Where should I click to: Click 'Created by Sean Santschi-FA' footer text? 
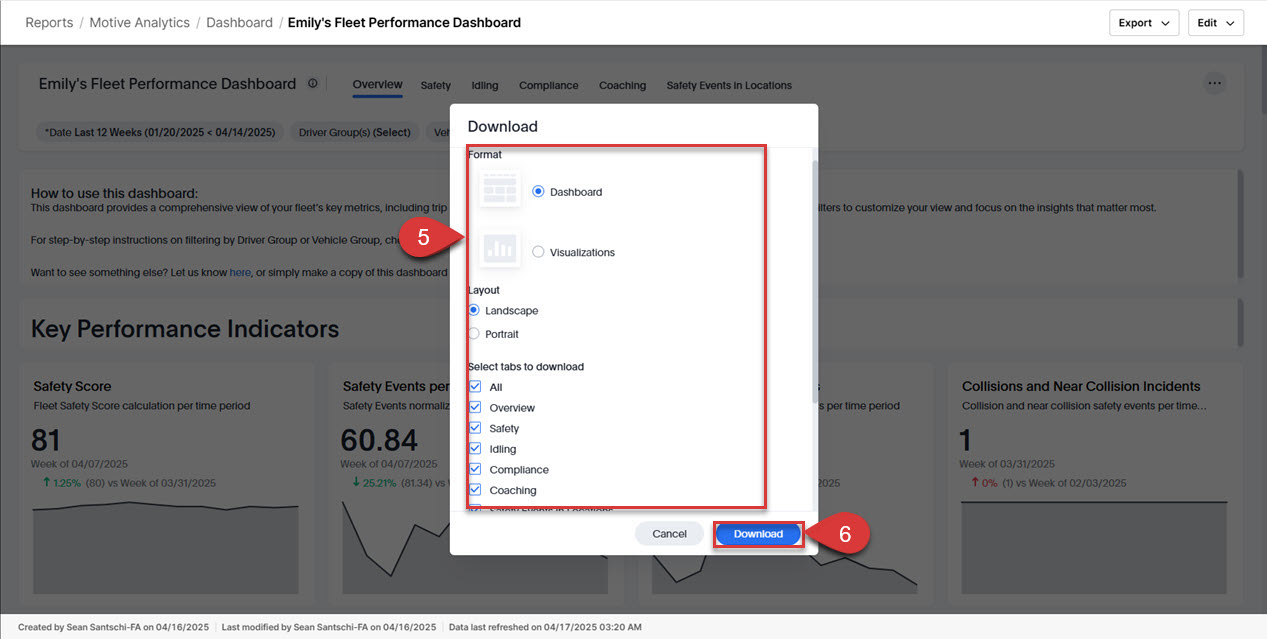tap(113, 627)
